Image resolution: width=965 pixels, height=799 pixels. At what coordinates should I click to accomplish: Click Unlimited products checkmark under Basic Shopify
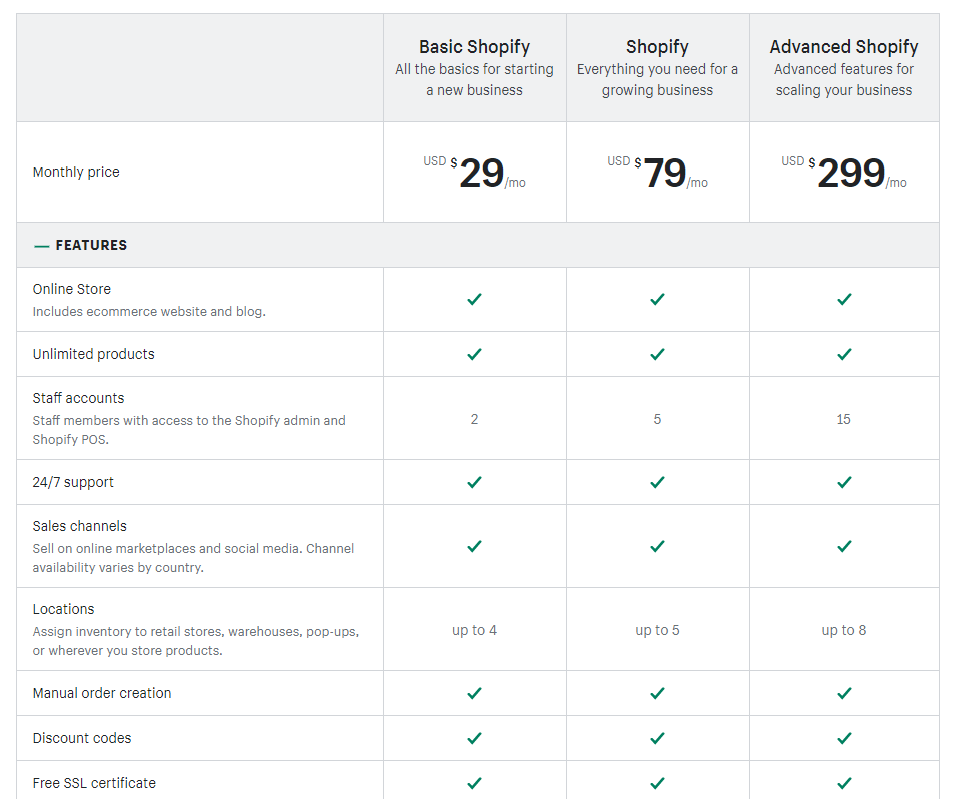[474, 354]
